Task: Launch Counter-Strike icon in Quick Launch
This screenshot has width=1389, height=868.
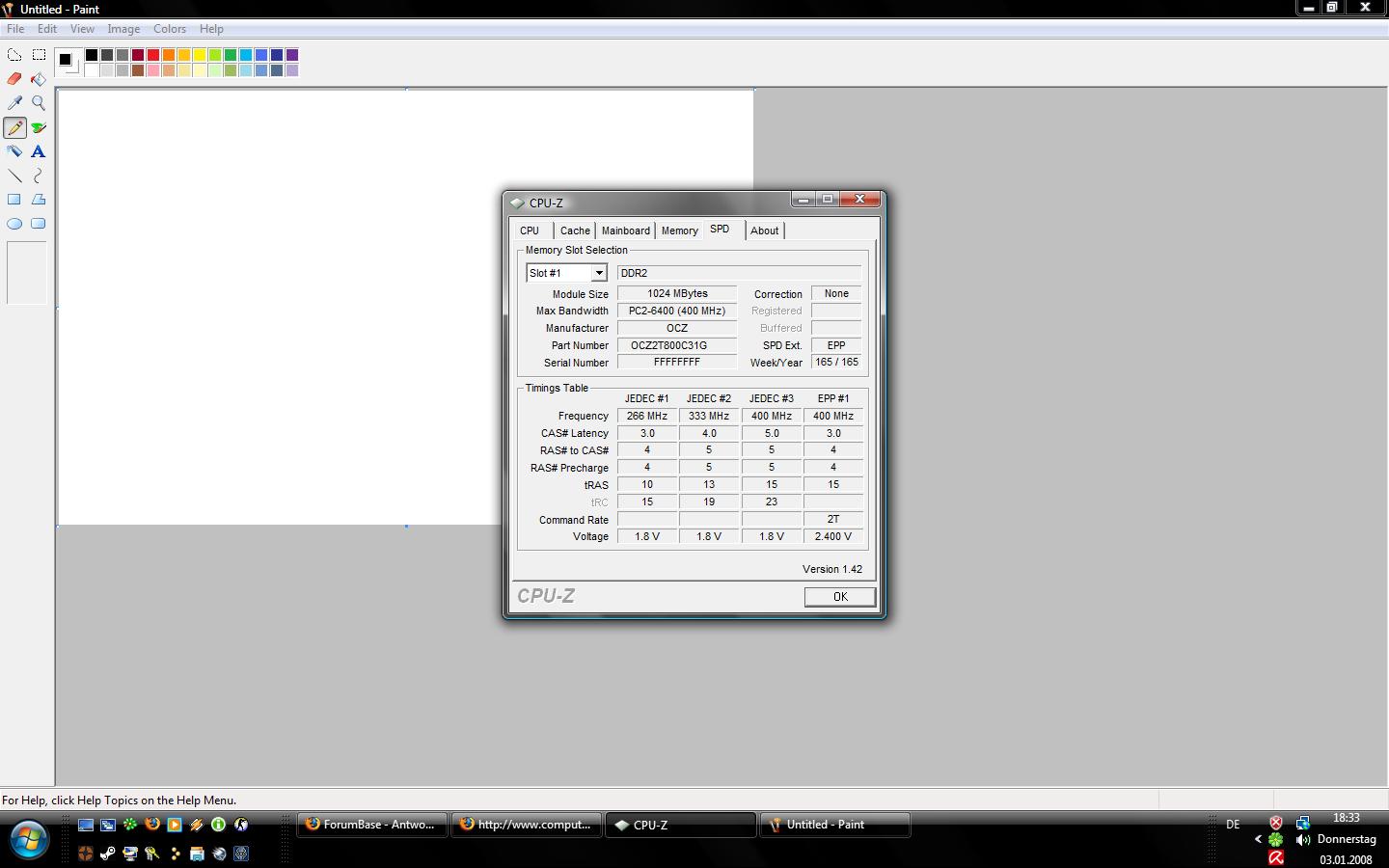Action: (x=241, y=825)
